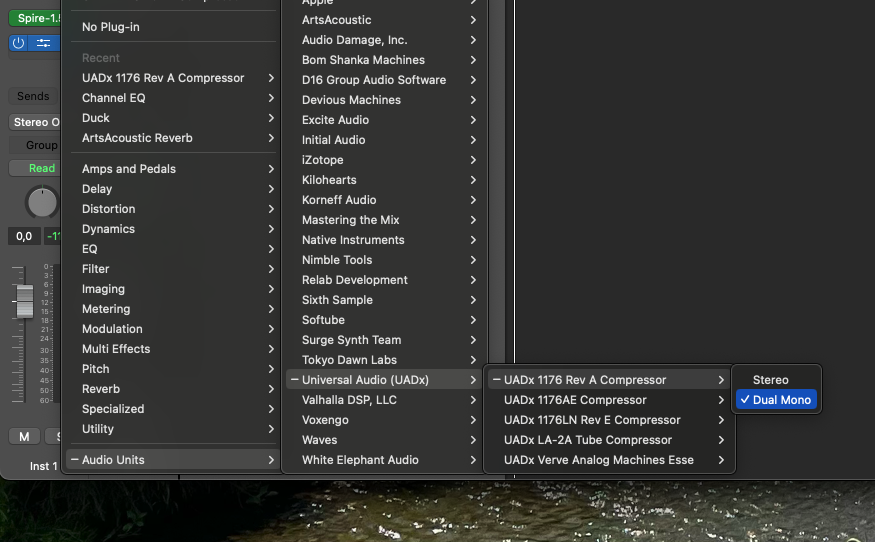Screen dimensions: 875x542
Task: Click the Spire-1 instrument slot
Action: pos(35,18)
